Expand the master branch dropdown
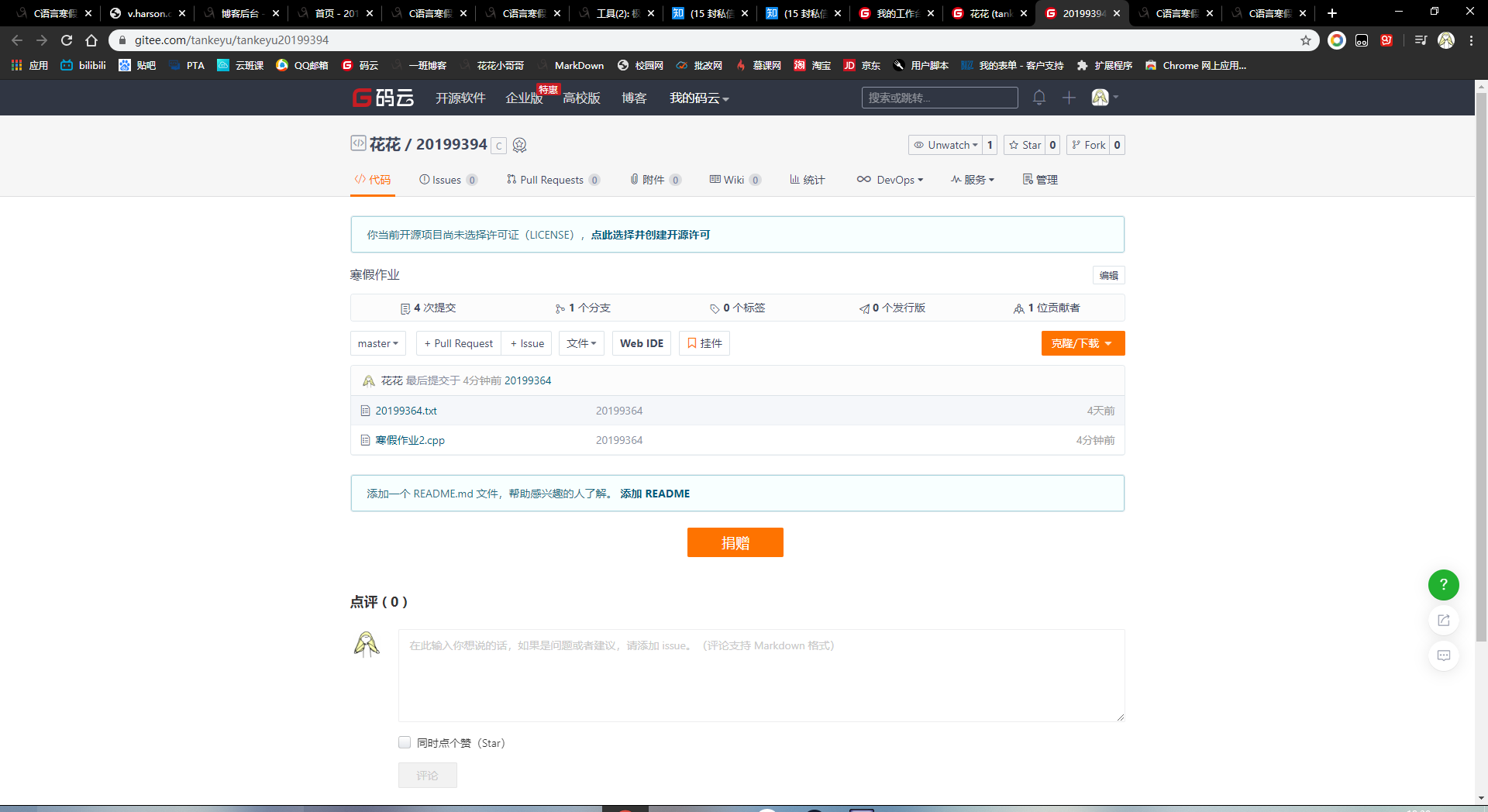Screen dimensions: 1488x812 pyautogui.click(x=378, y=343)
